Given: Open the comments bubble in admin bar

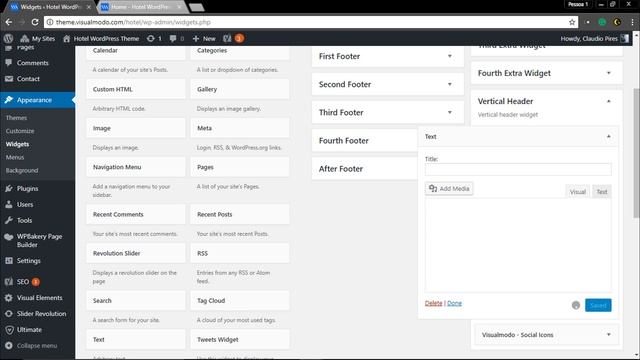Looking at the screenshot, I should pyautogui.click(x=177, y=38).
